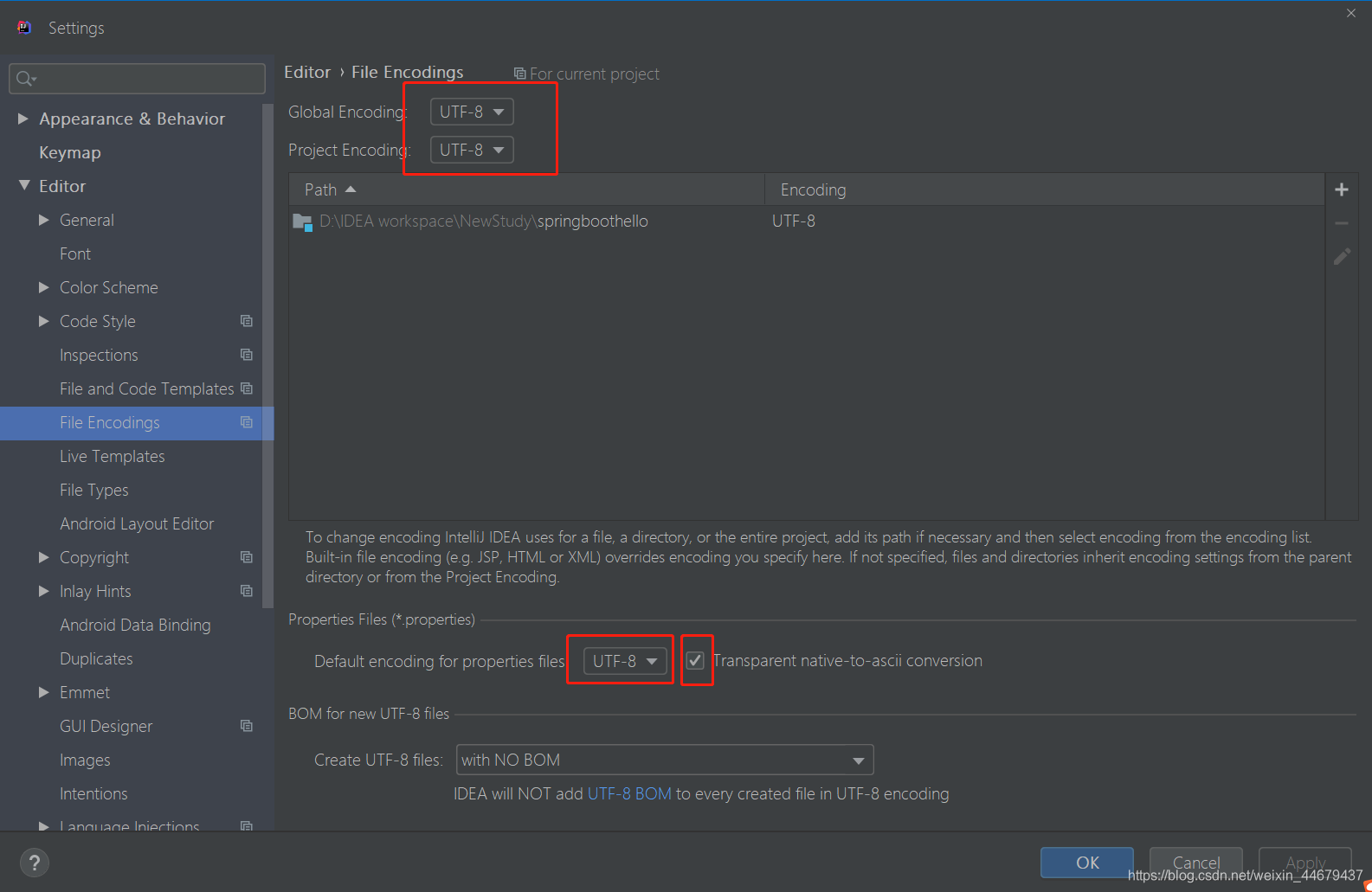Click the add path plus icon
The width and height of the screenshot is (1372, 892).
[1342, 189]
